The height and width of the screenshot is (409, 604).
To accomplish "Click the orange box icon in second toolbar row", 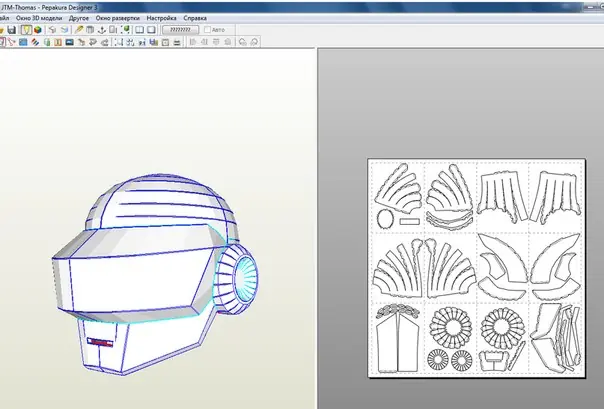I will click(58, 42).
